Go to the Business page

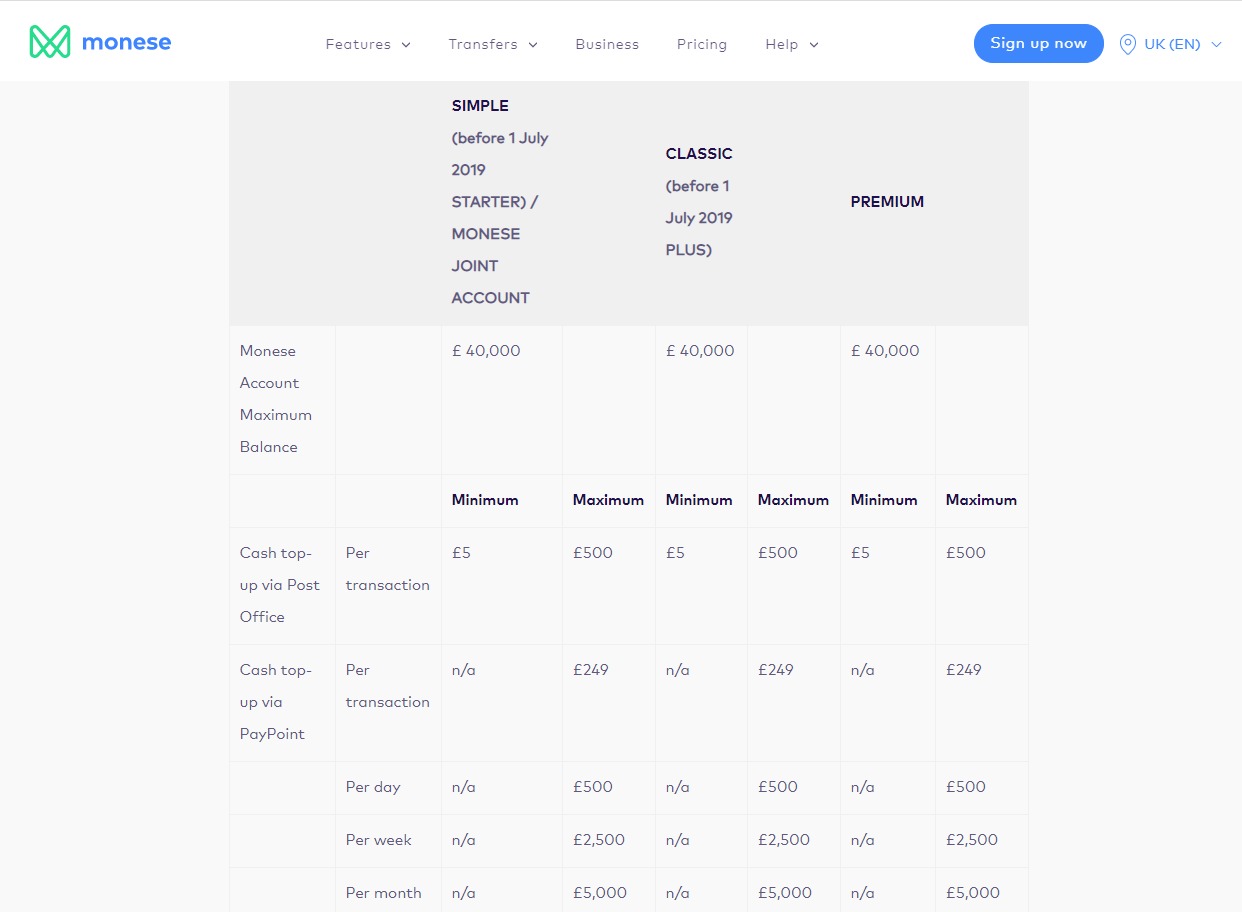pos(607,44)
